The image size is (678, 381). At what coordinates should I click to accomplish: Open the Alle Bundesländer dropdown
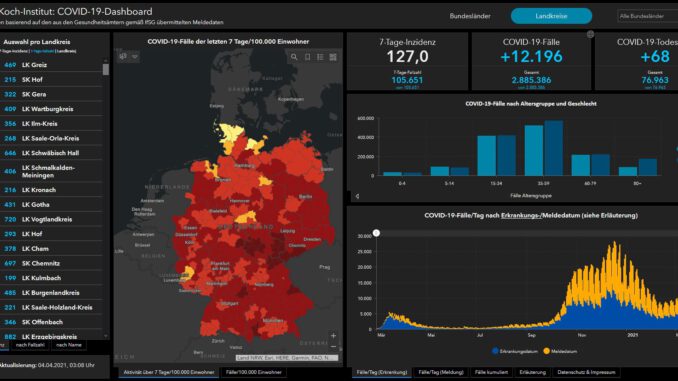click(648, 16)
